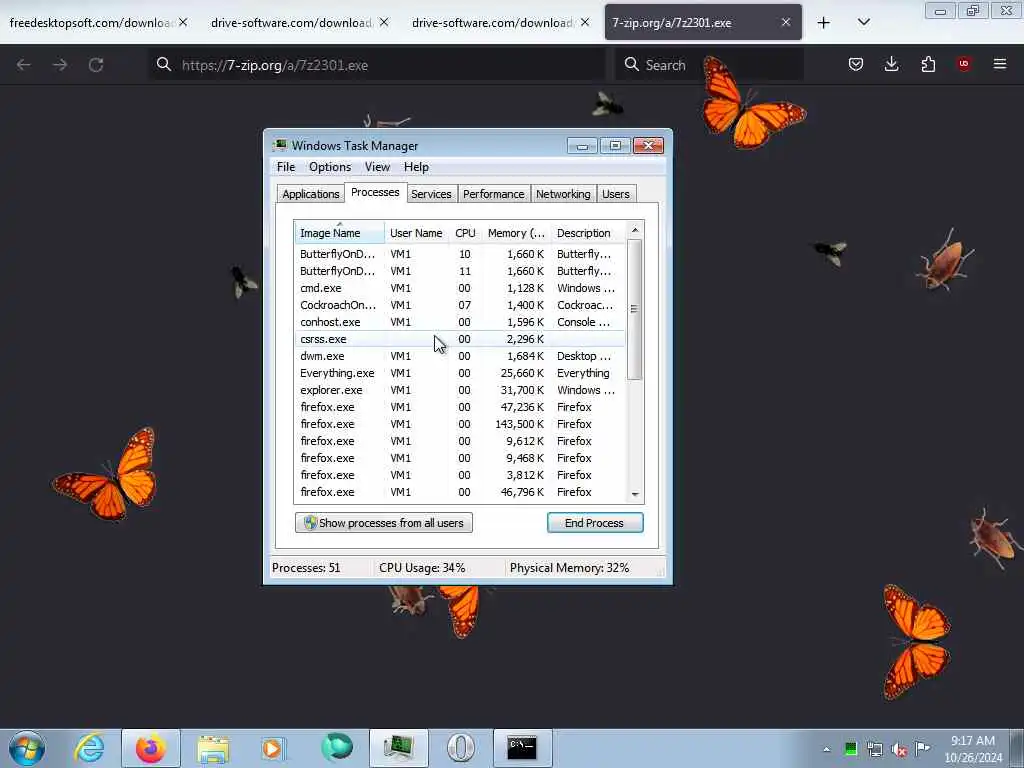
Task: Open the network tray icon
Action: [x=874, y=749]
